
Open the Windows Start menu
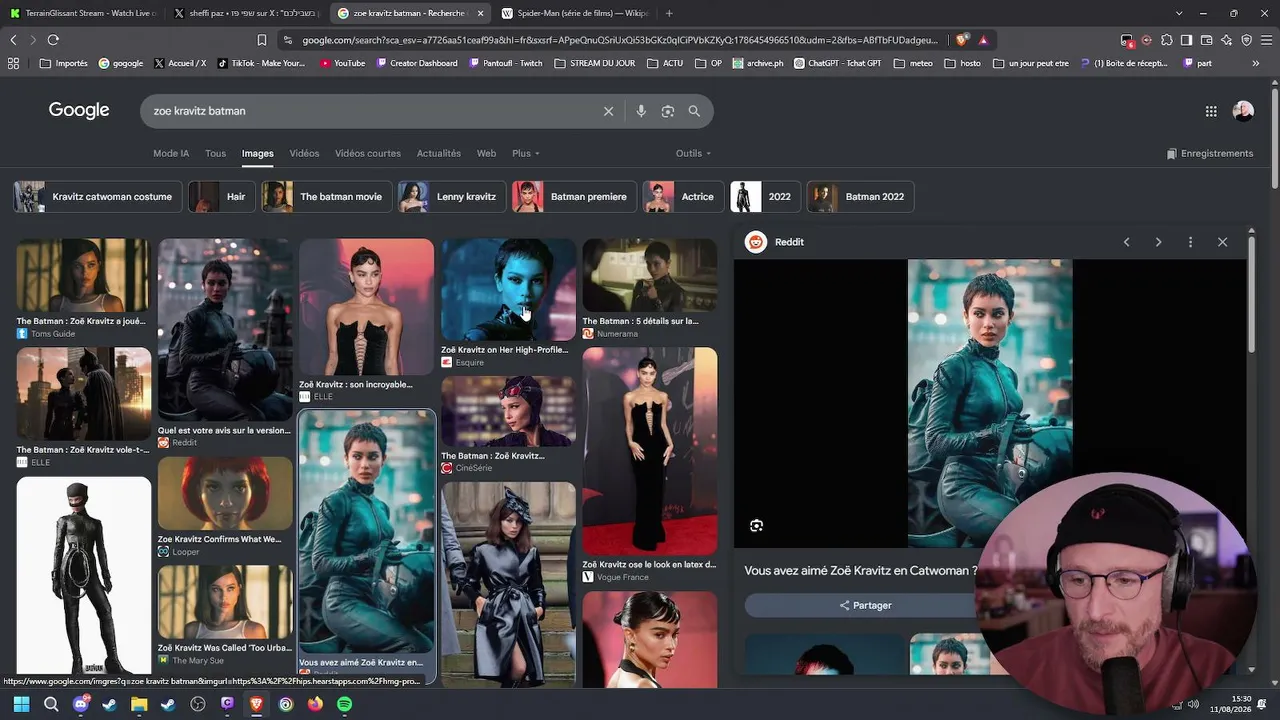[21, 704]
